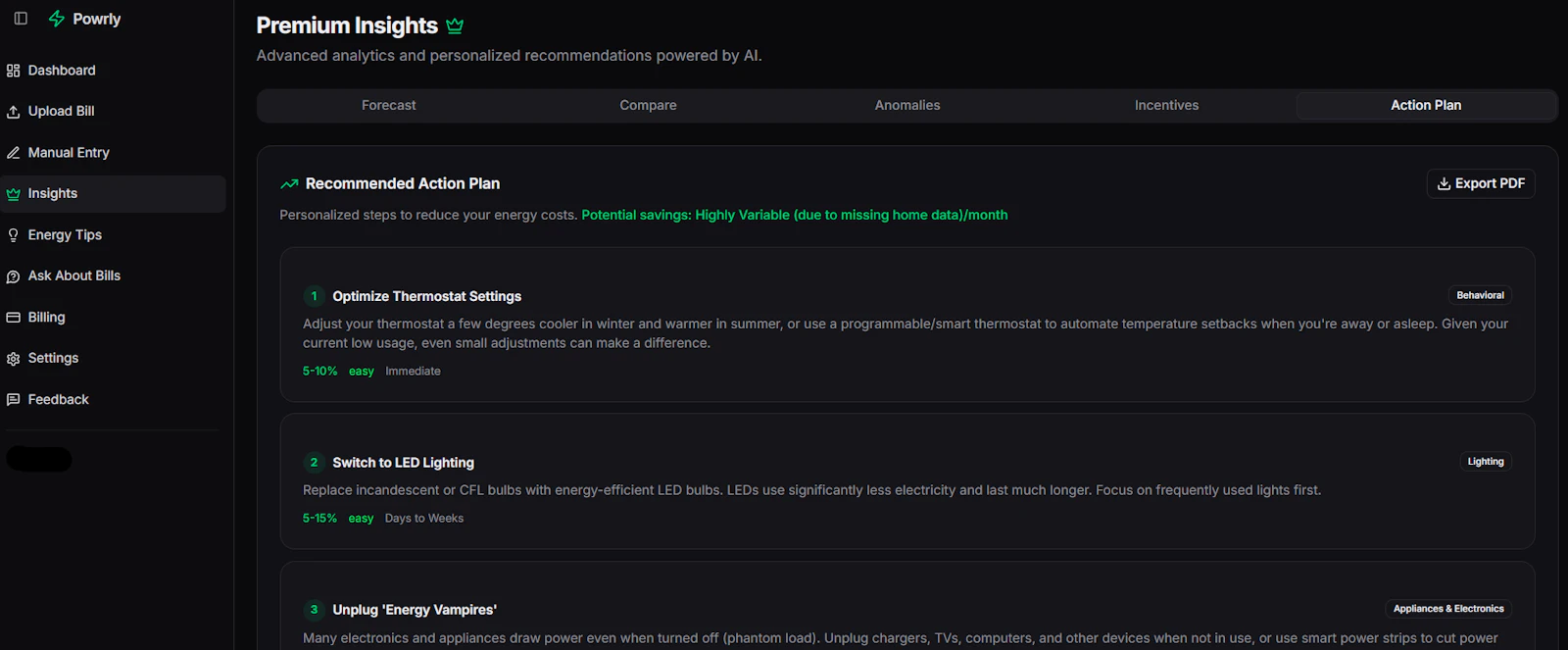Click the Switch to LED Lighting title
Screen dimensions: 1568x650
(x=403, y=463)
